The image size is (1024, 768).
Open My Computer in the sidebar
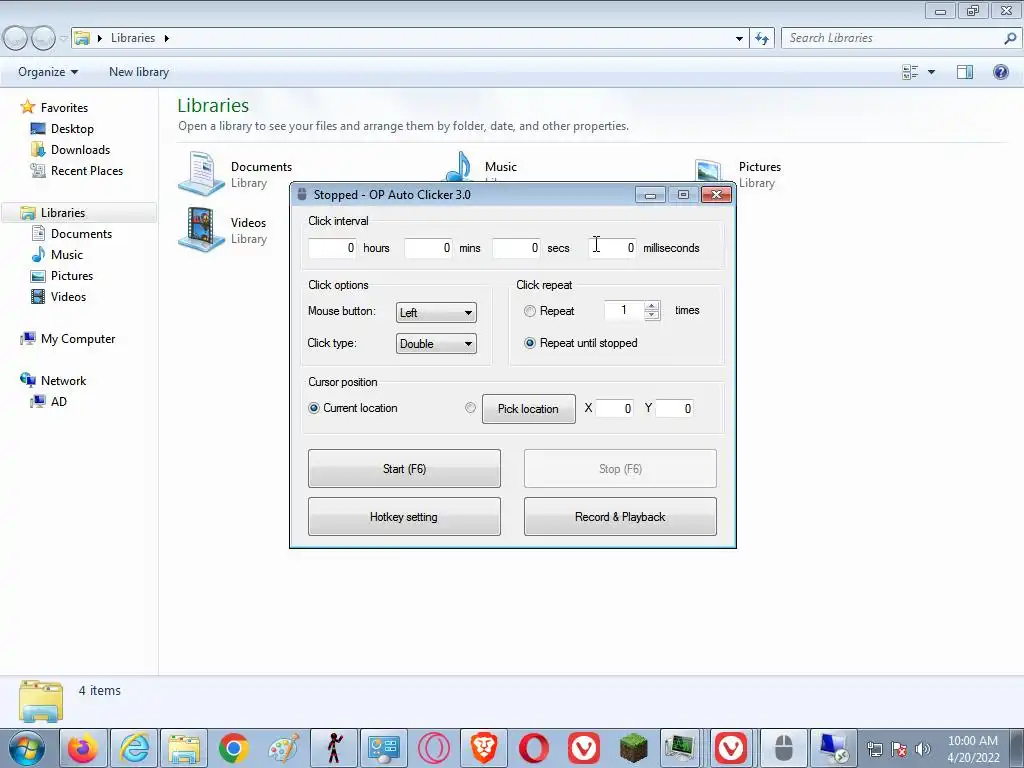78,338
